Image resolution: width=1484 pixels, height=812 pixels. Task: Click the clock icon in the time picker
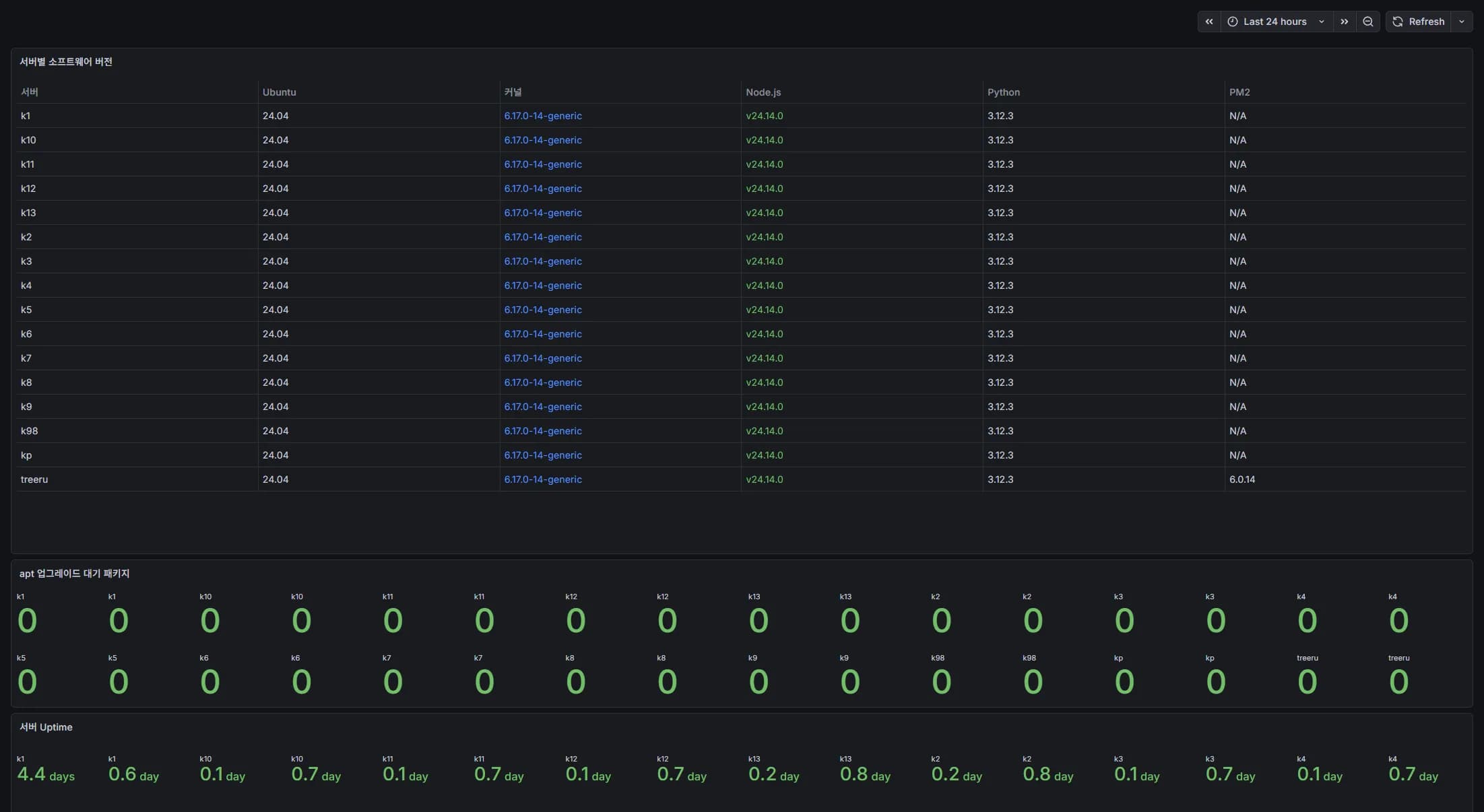point(1232,21)
